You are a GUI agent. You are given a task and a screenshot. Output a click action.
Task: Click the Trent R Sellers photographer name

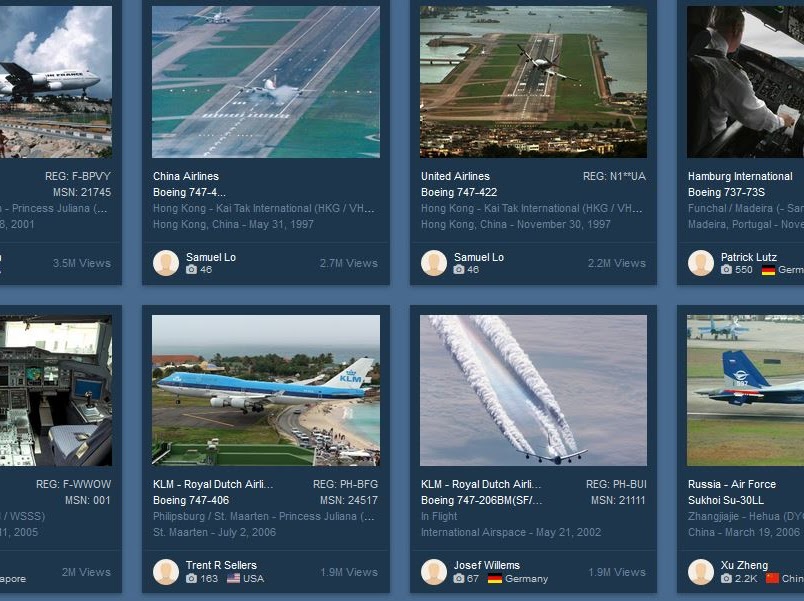(x=221, y=565)
